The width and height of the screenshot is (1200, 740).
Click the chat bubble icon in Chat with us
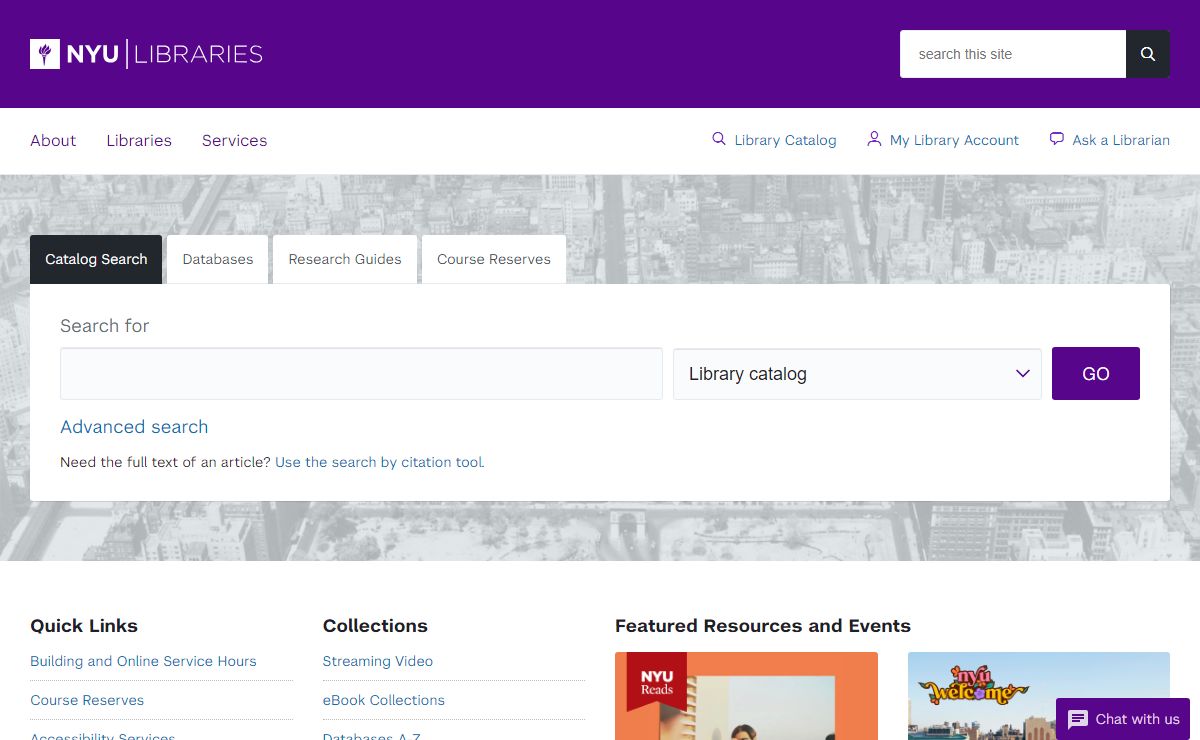[x=1078, y=719]
